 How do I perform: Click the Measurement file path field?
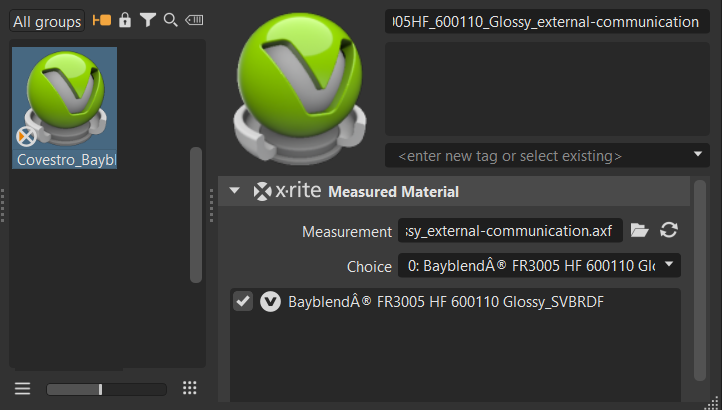(x=510, y=230)
